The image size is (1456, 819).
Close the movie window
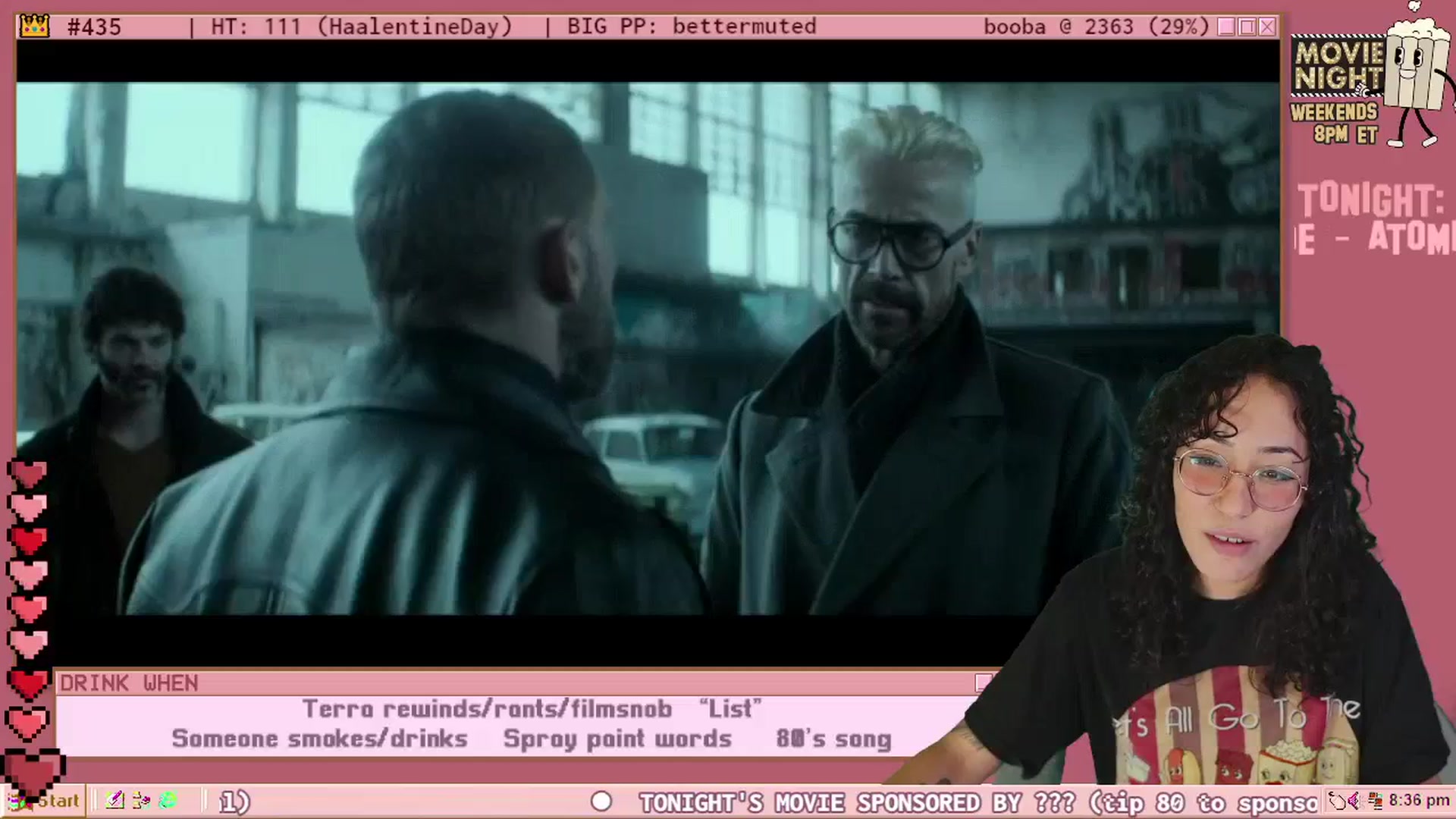click(1267, 27)
